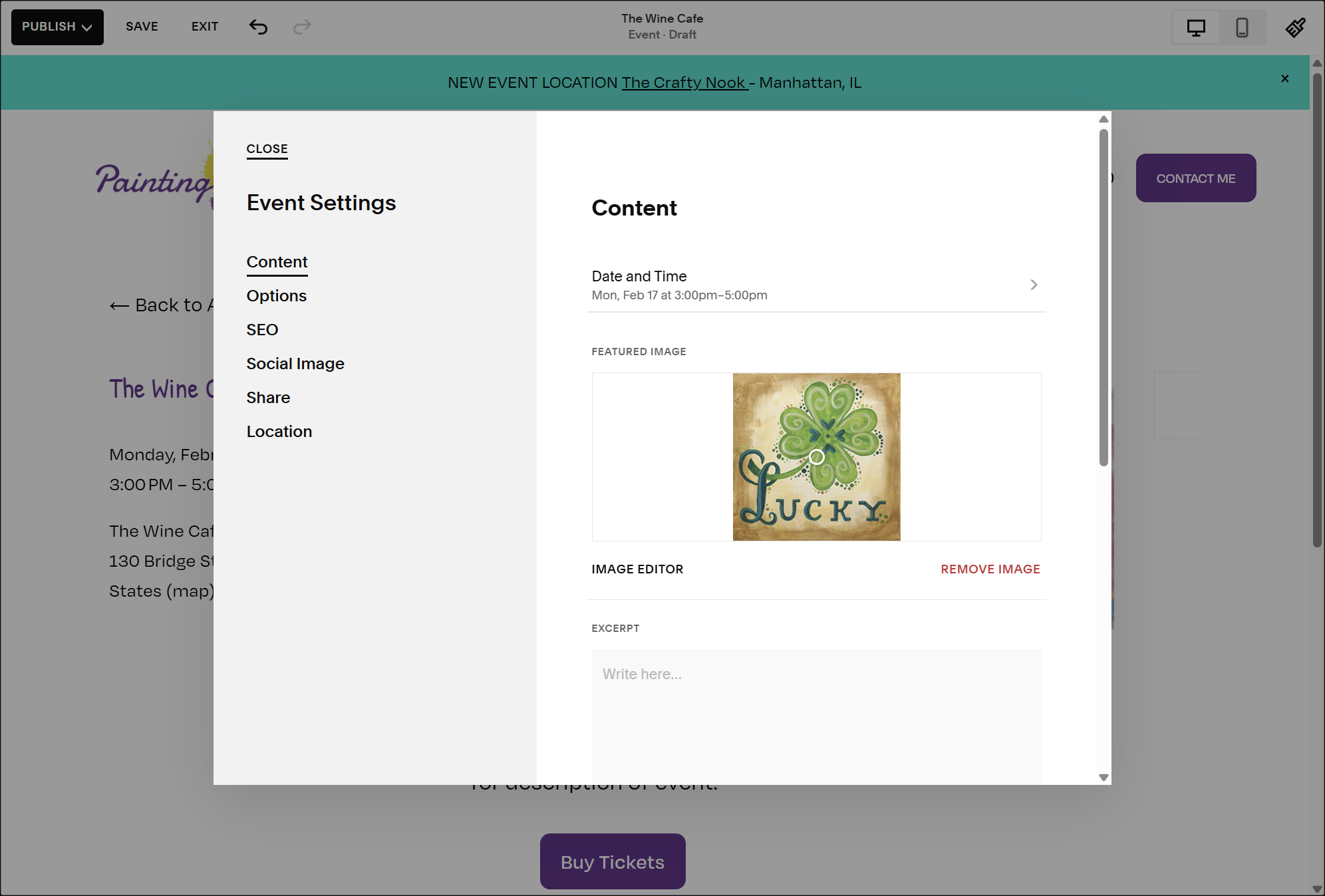Image resolution: width=1325 pixels, height=896 pixels.
Task: Click the redo arrow icon
Action: (303, 27)
